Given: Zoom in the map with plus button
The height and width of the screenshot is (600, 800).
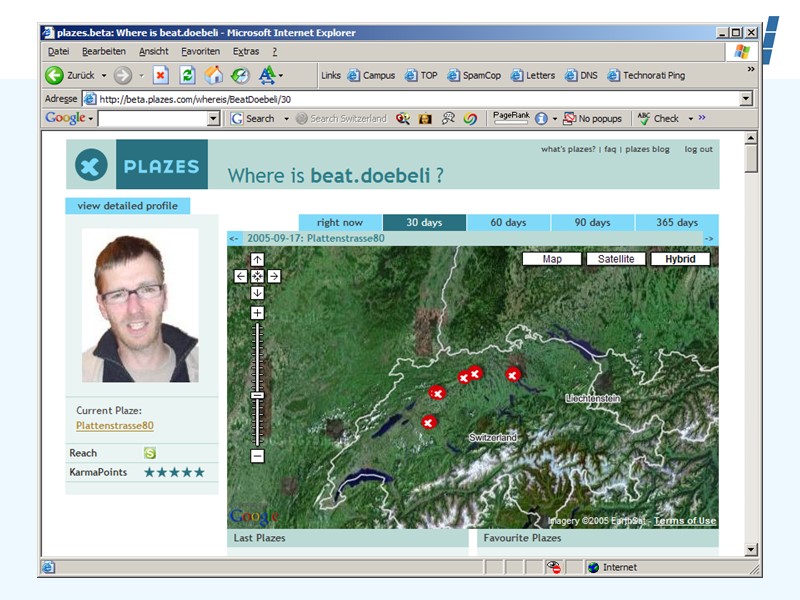Looking at the screenshot, I should (257, 313).
